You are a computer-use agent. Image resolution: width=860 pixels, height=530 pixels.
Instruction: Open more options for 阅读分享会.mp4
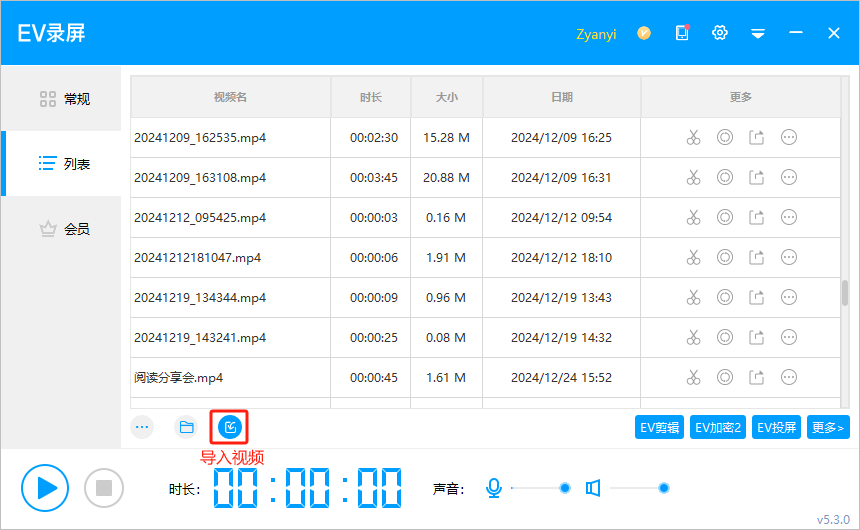tap(788, 377)
